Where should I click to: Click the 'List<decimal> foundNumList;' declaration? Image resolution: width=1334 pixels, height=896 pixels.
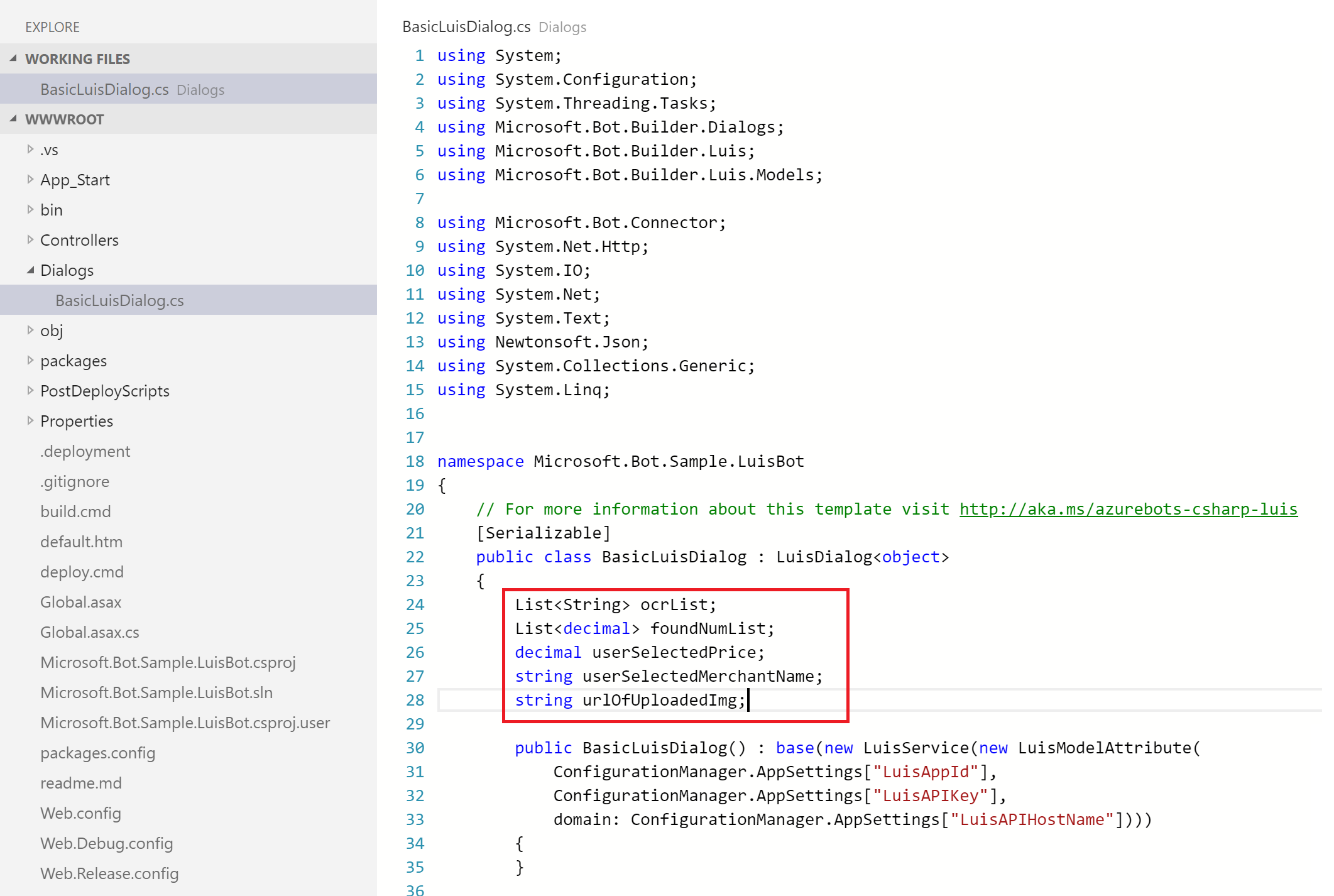645,628
